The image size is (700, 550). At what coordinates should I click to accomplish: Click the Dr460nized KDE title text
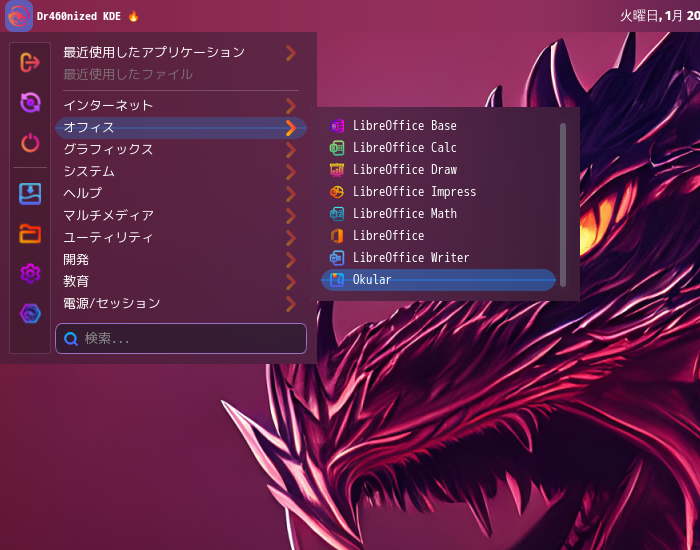pos(79,16)
